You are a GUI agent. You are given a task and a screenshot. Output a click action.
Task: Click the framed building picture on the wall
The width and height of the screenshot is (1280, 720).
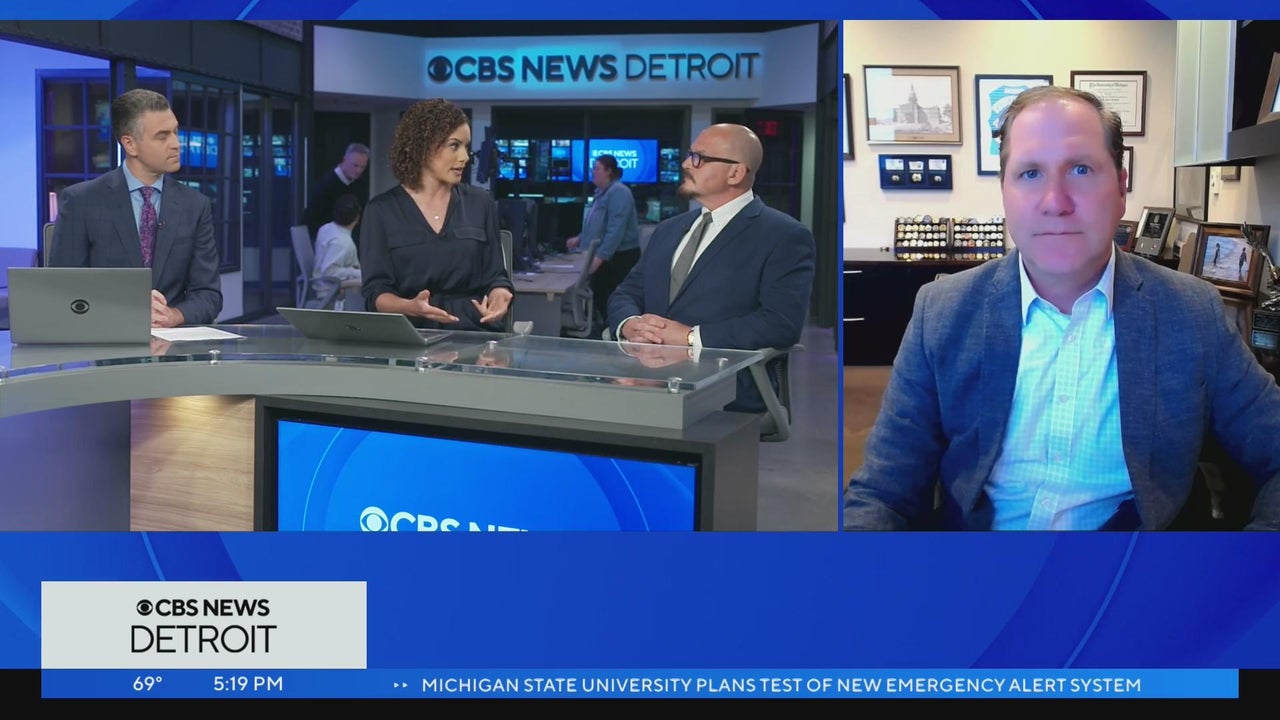pyautogui.click(x=912, y=104)
